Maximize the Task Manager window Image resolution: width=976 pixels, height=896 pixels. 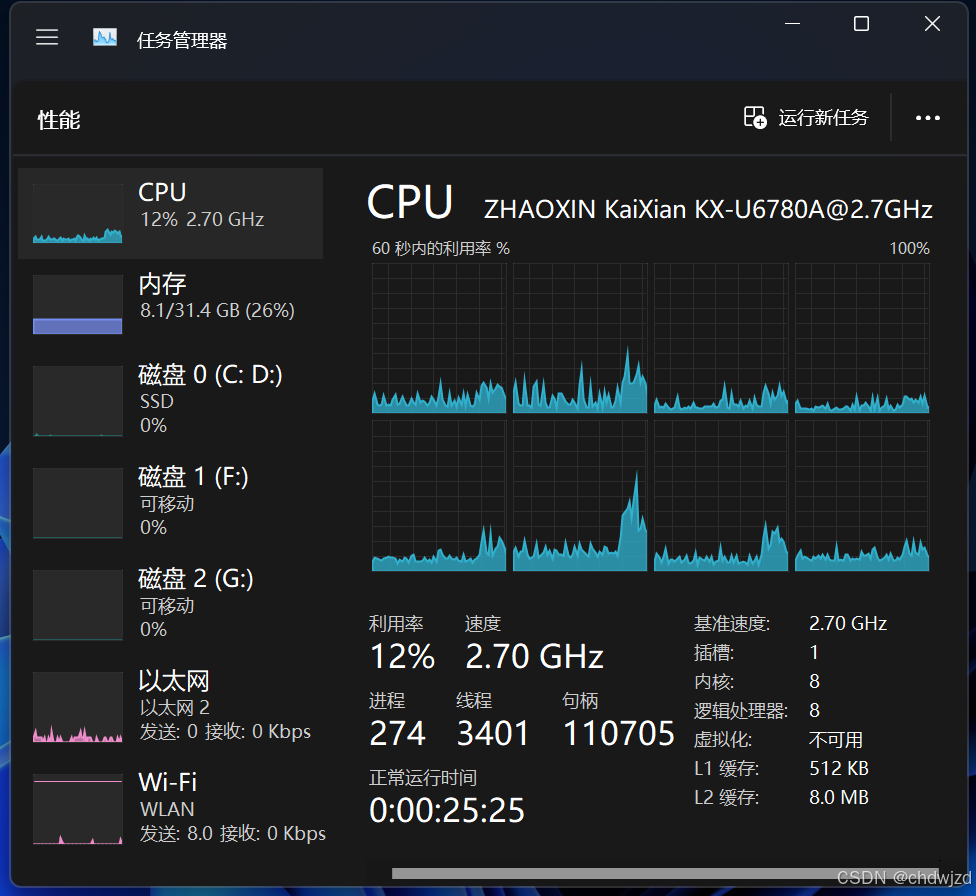[x=861, y=24]
